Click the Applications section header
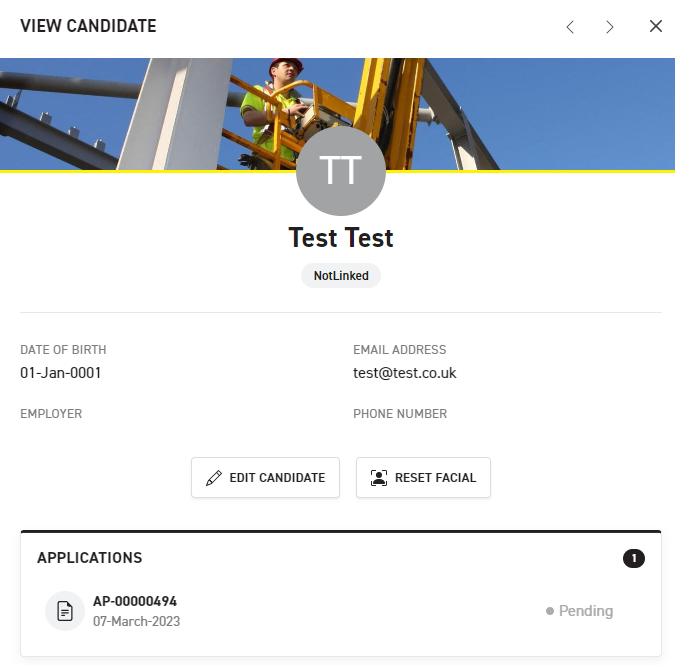 tap(90, 558)
